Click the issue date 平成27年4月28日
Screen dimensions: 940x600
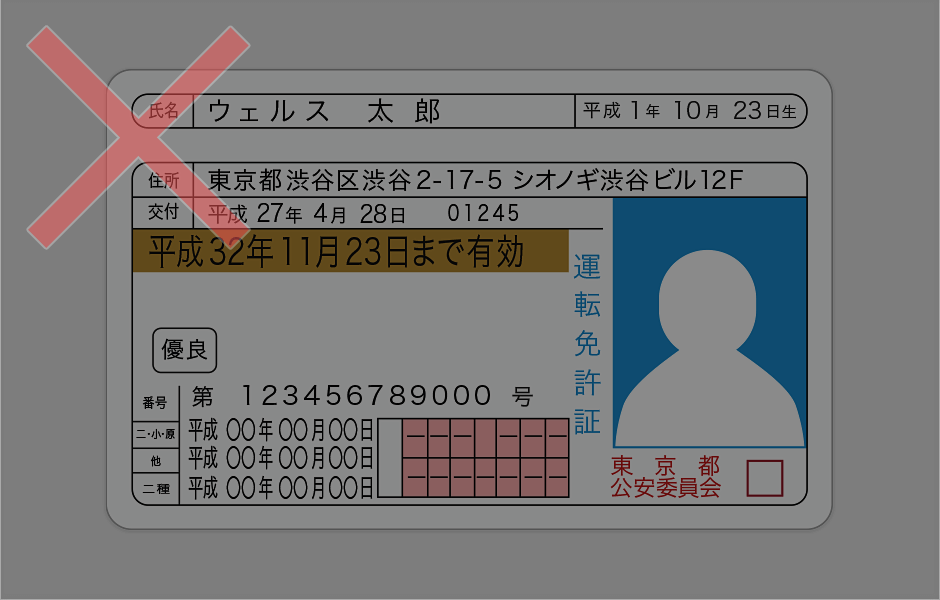tap(306, 213)
